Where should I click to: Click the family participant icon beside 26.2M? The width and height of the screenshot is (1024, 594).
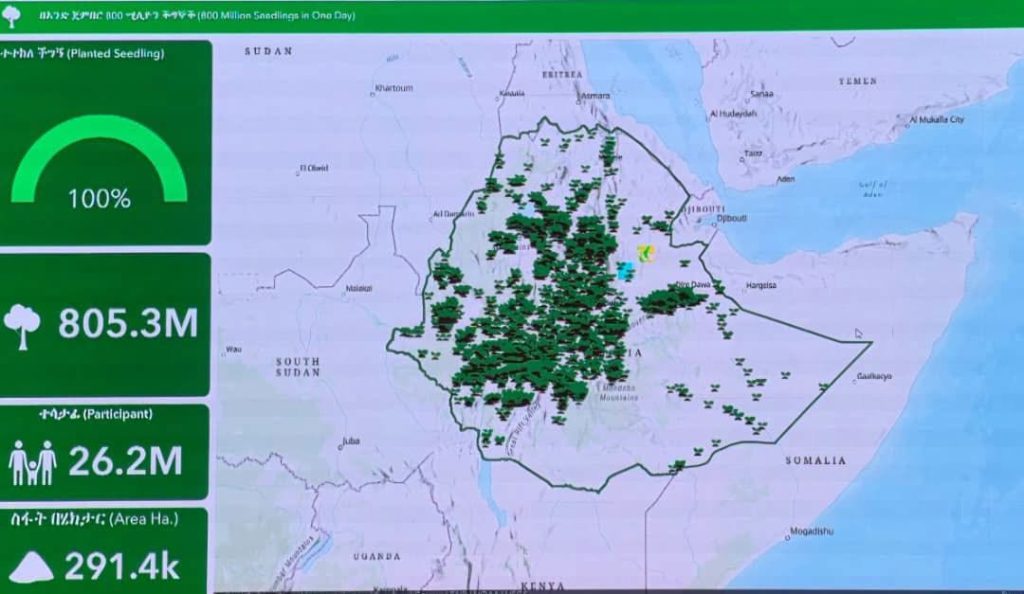[x=32, y=462]
